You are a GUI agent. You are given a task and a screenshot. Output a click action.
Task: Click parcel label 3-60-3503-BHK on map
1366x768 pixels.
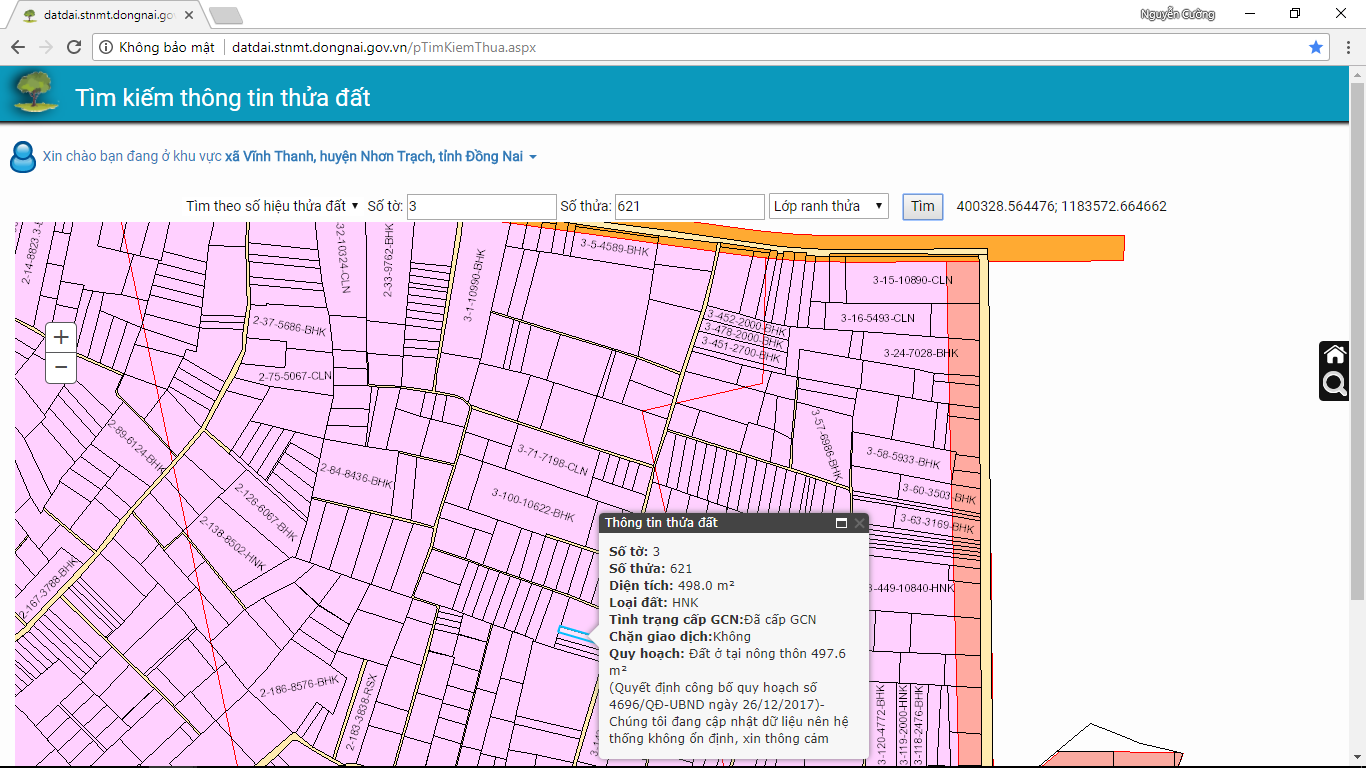click(938, 492)
